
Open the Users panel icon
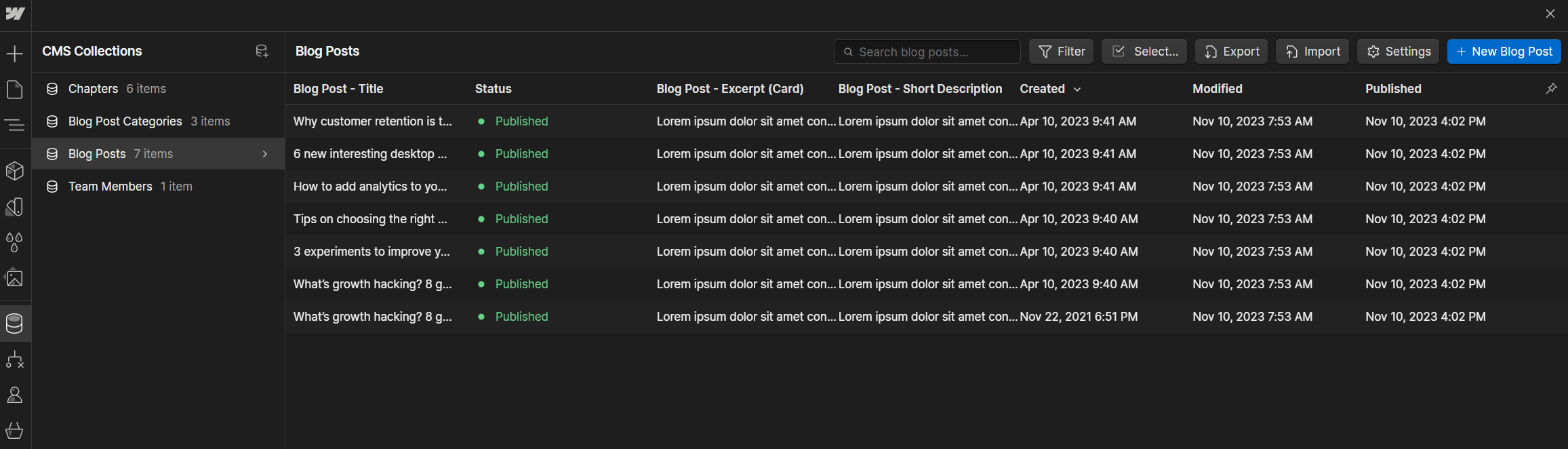pyautogui.click(x=15, y=395)
